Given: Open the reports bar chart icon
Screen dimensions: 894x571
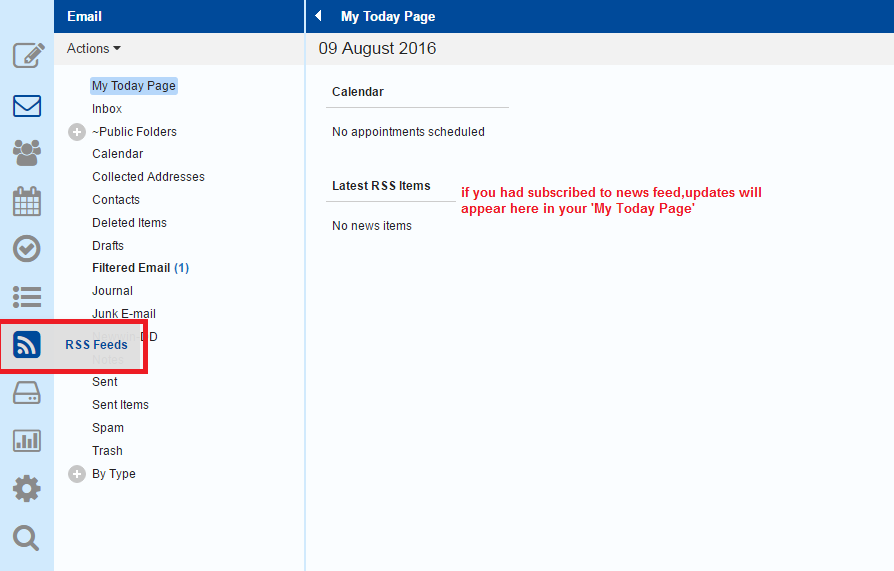Looking at the screenshot, I should pyautogui.click(x=27, y=440).
